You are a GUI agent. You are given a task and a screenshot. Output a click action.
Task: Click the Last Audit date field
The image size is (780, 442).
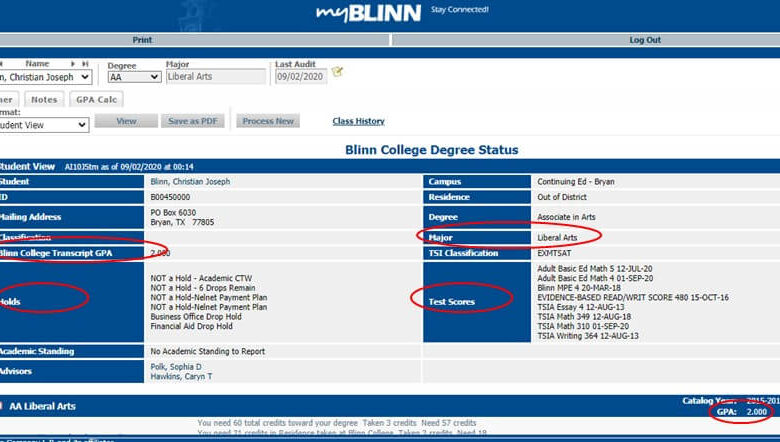point(301,77)
